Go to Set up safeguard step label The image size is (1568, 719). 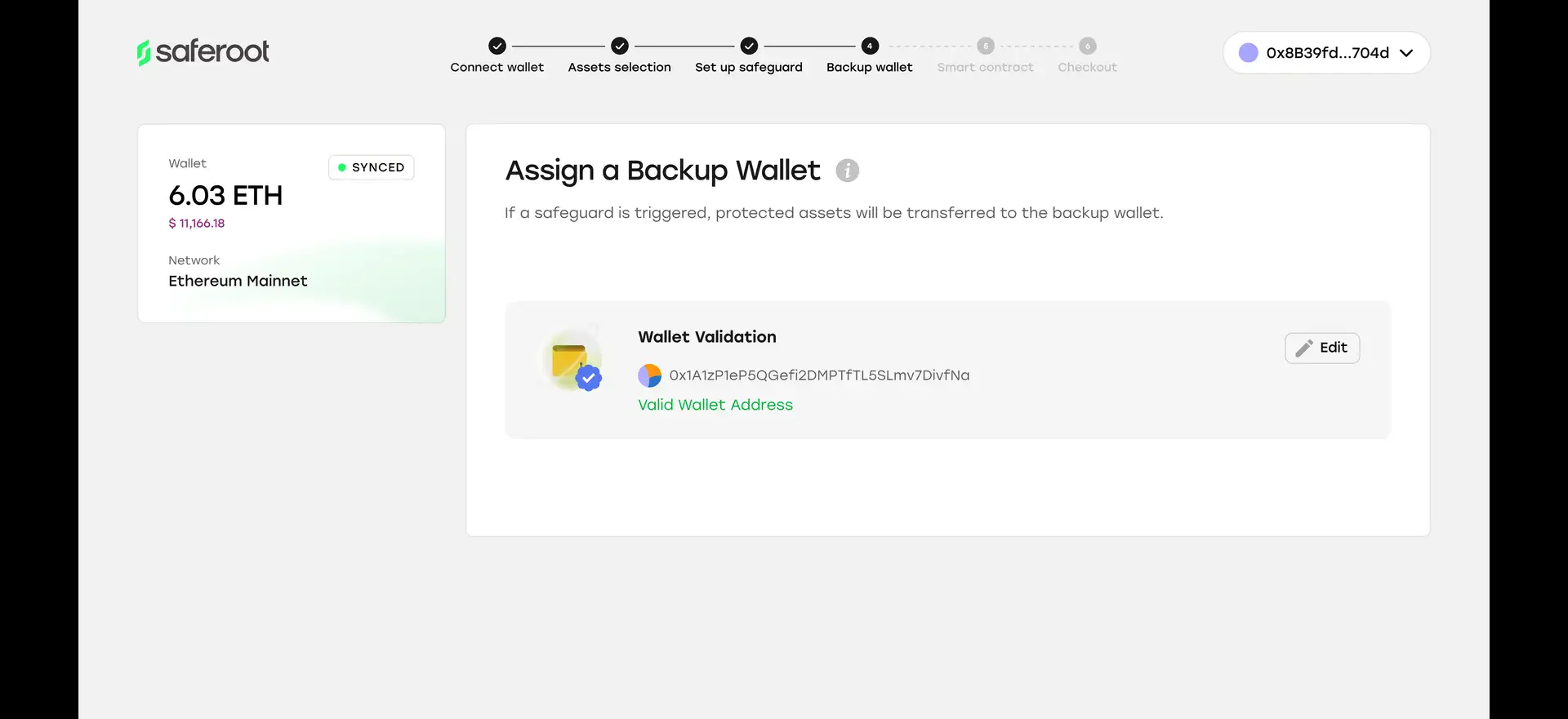tap(748, 68)
